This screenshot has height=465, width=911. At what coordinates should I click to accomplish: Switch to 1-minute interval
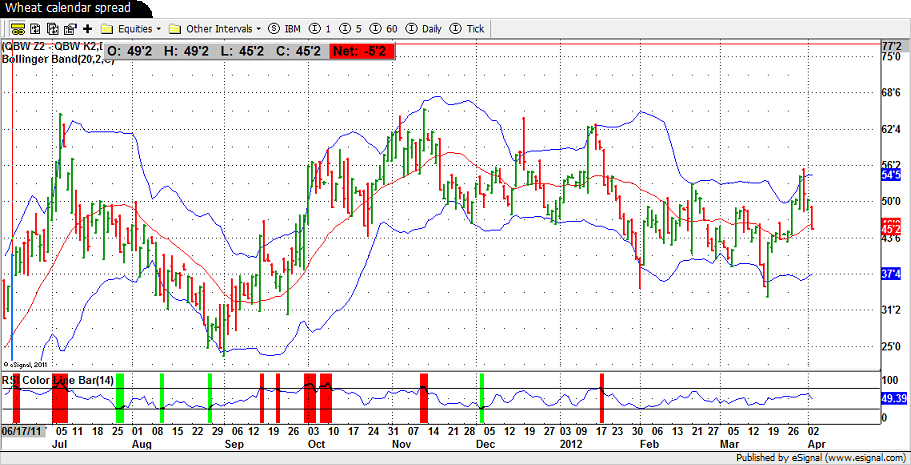321,29
